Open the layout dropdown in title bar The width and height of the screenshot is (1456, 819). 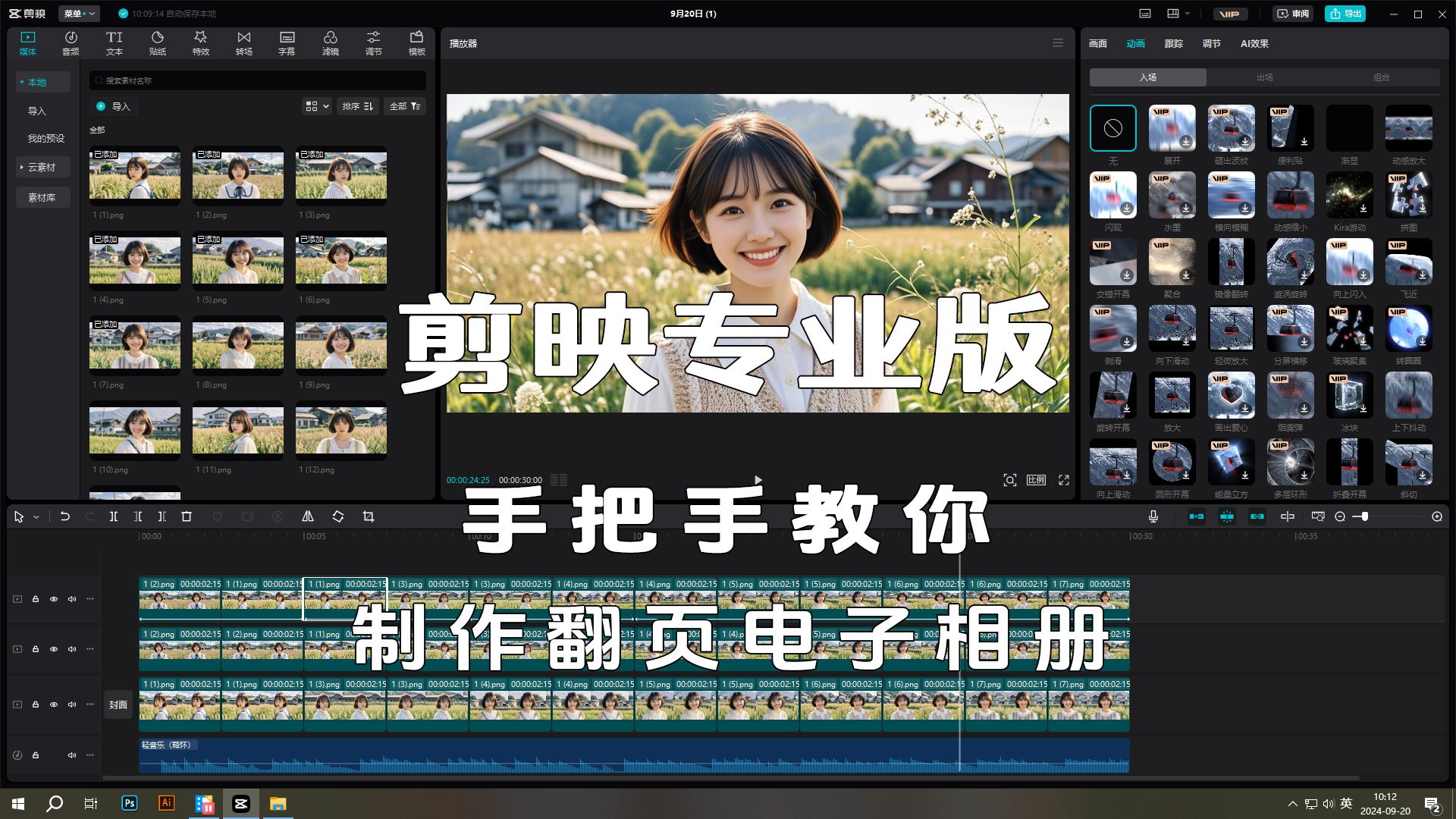[1178, 14]
